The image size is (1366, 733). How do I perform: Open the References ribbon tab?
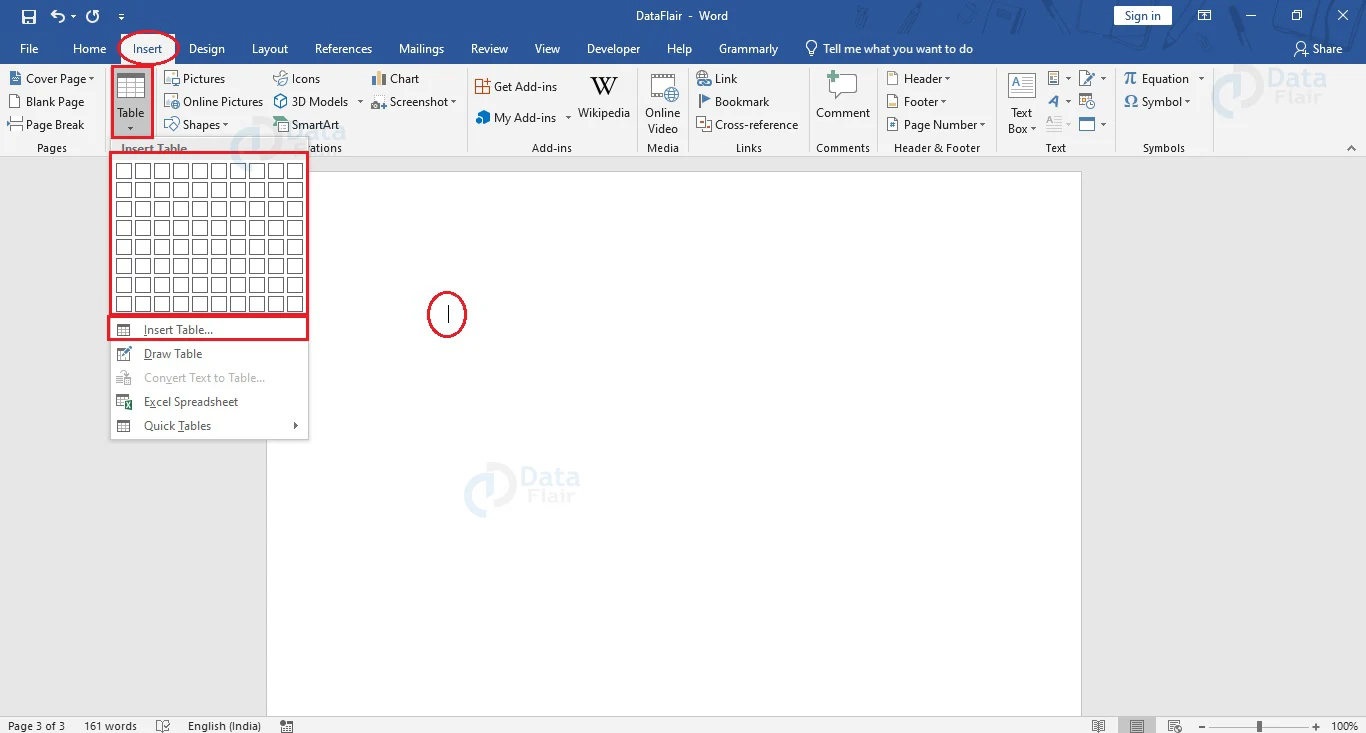[x=343, y=48]
